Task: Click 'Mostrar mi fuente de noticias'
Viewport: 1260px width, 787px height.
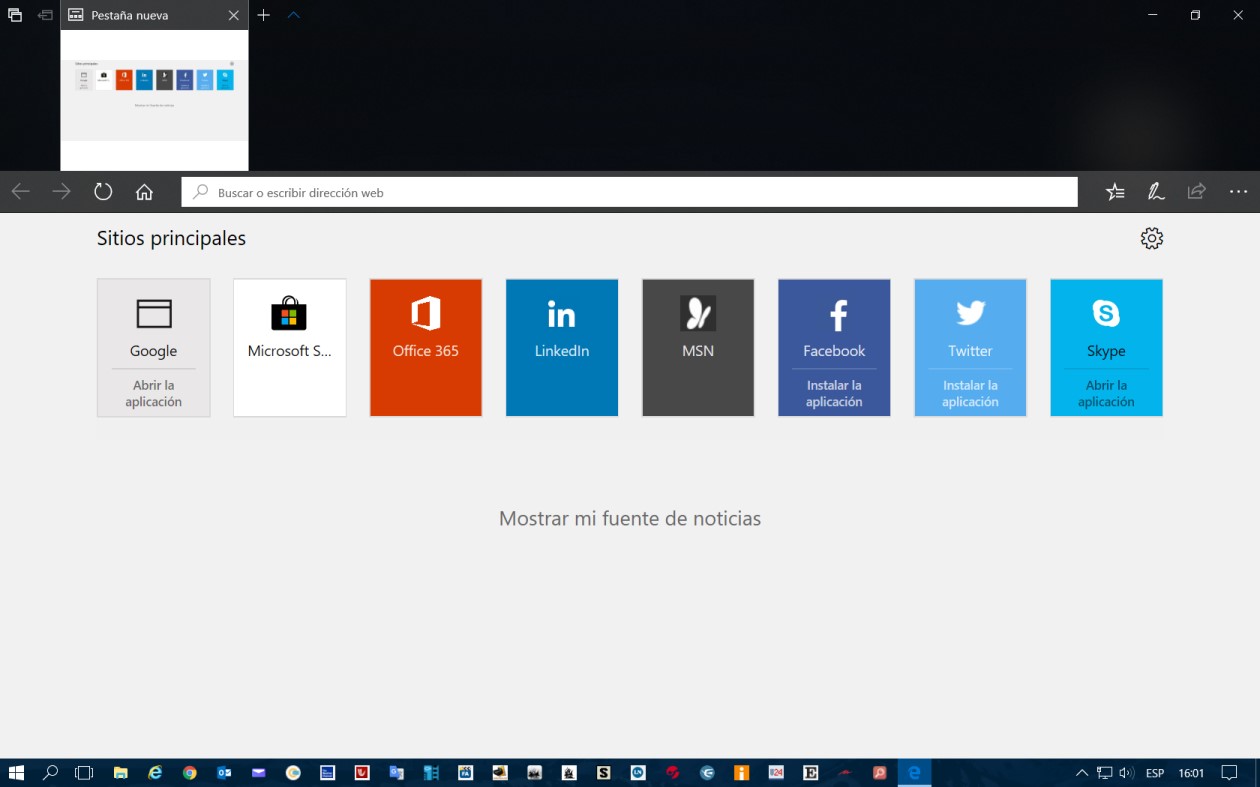Action: pyautogui.click(x=630, y=518)
